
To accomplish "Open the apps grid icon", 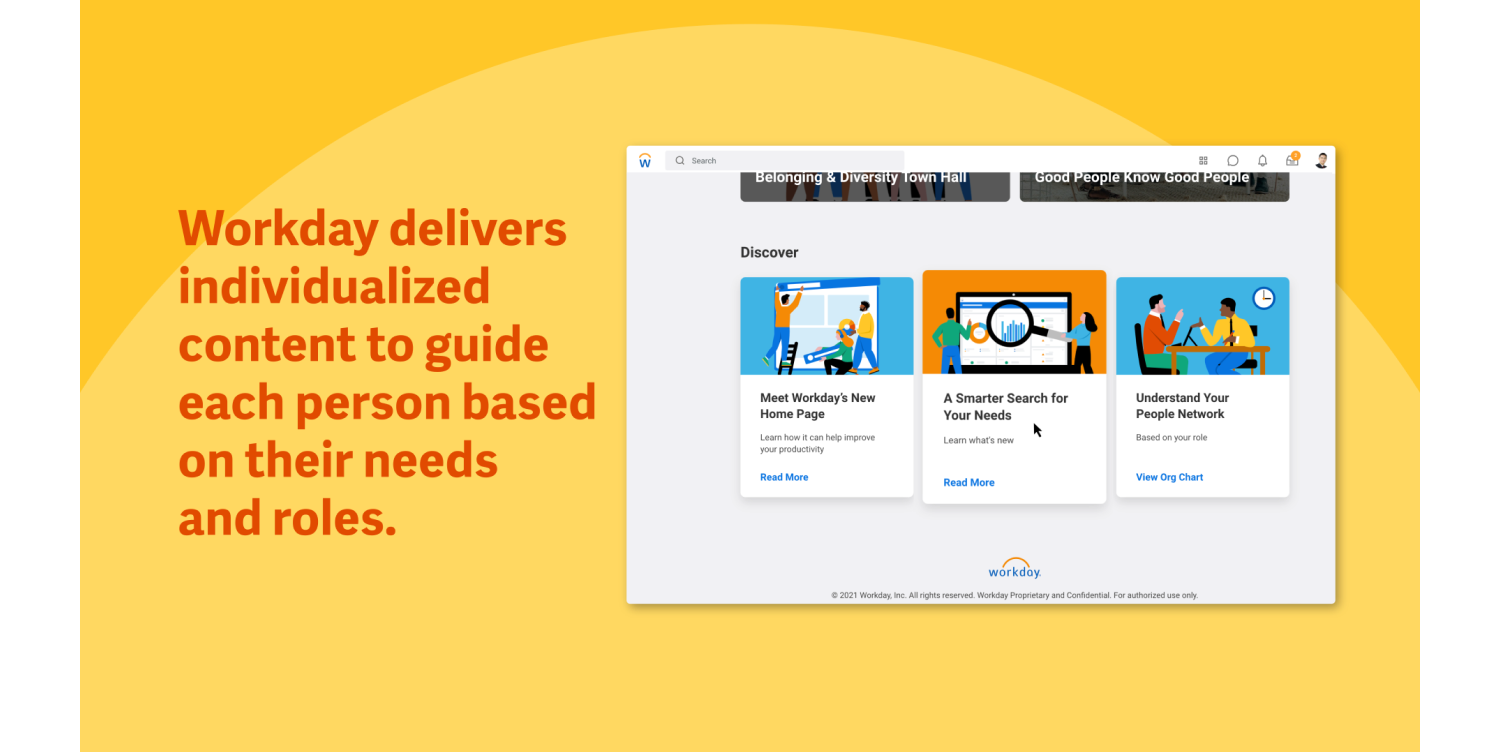I will [1203, 160].
